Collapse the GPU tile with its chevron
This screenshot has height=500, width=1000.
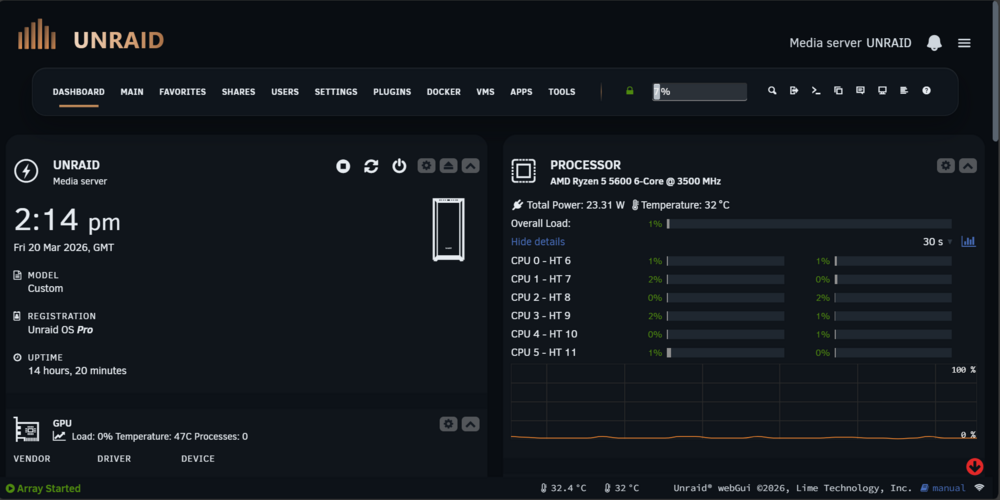(x=471, y=424)
